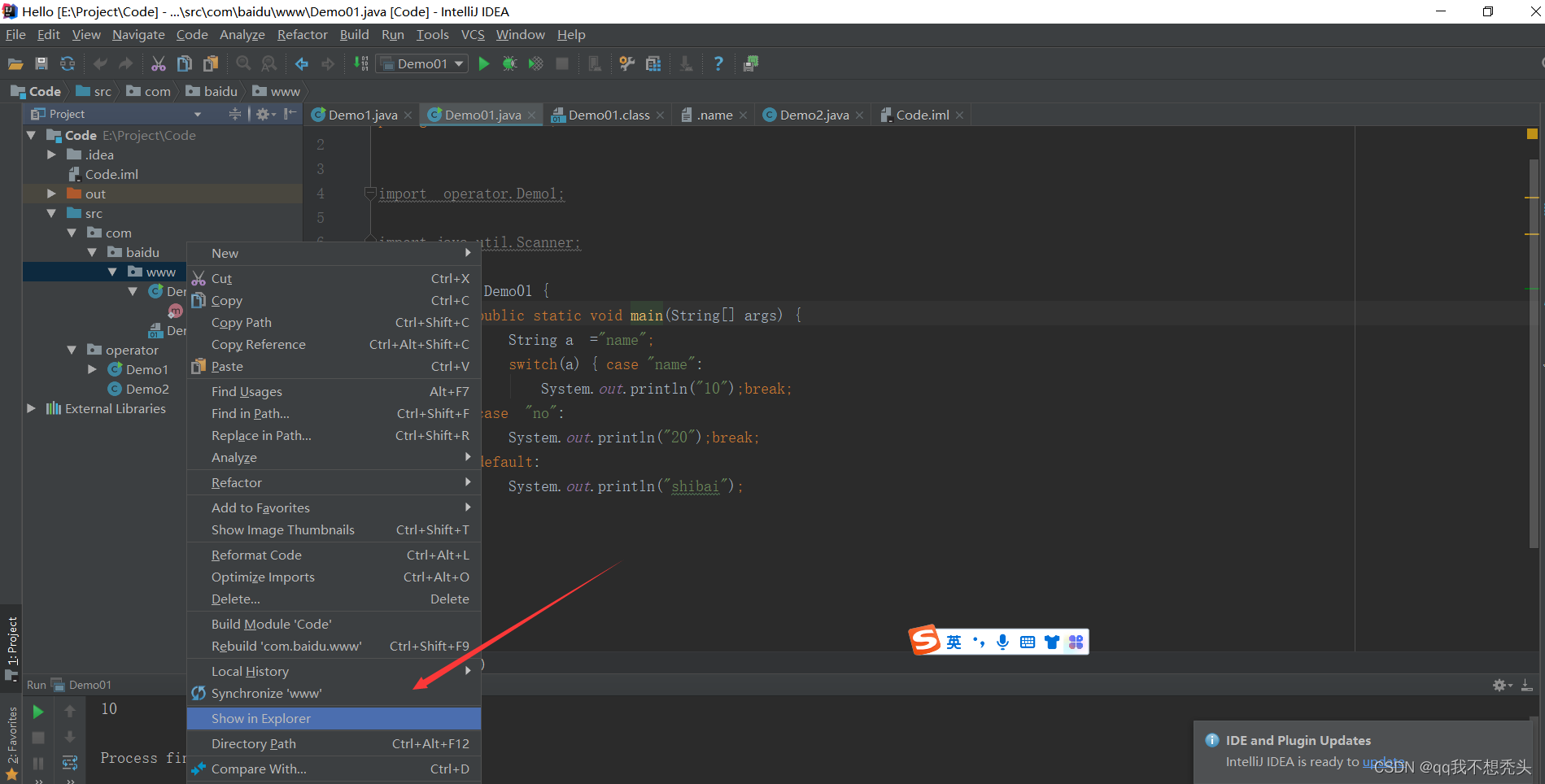The width and height of the screenshot is (1545, 784).
Task: Open the Run panel settings gear
Action: (x=1502, y=686)
